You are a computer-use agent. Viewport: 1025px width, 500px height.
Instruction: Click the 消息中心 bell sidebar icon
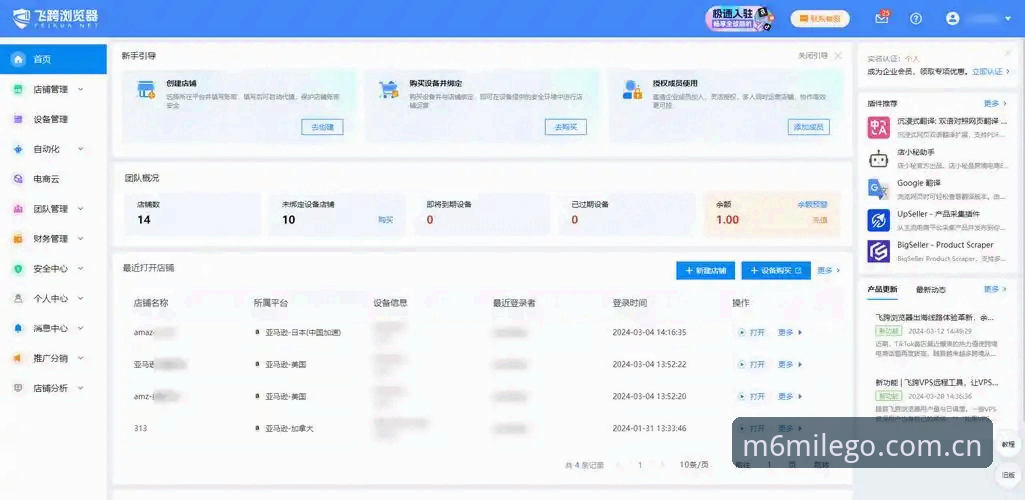point(19,328)
